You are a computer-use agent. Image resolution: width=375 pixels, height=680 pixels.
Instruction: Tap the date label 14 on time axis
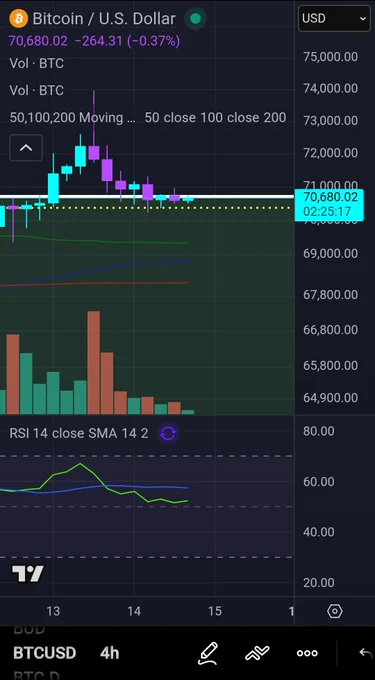(x=134, y=611)
